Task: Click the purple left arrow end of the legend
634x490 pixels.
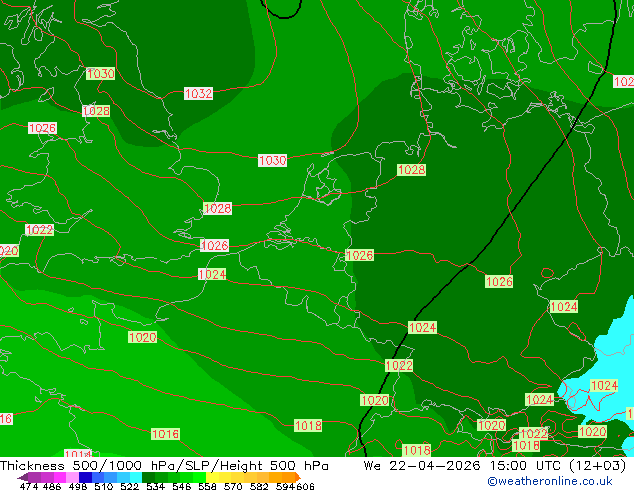Action: click(x=23, y=477)
